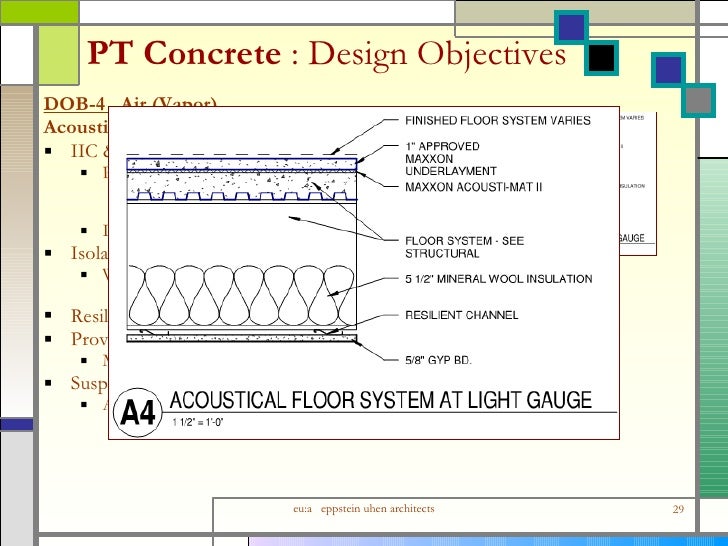The width and height of the screenshot is (728, 546).
Task: Select the partially hidden 'Acousti' subheading
Action: click(76, 127)
